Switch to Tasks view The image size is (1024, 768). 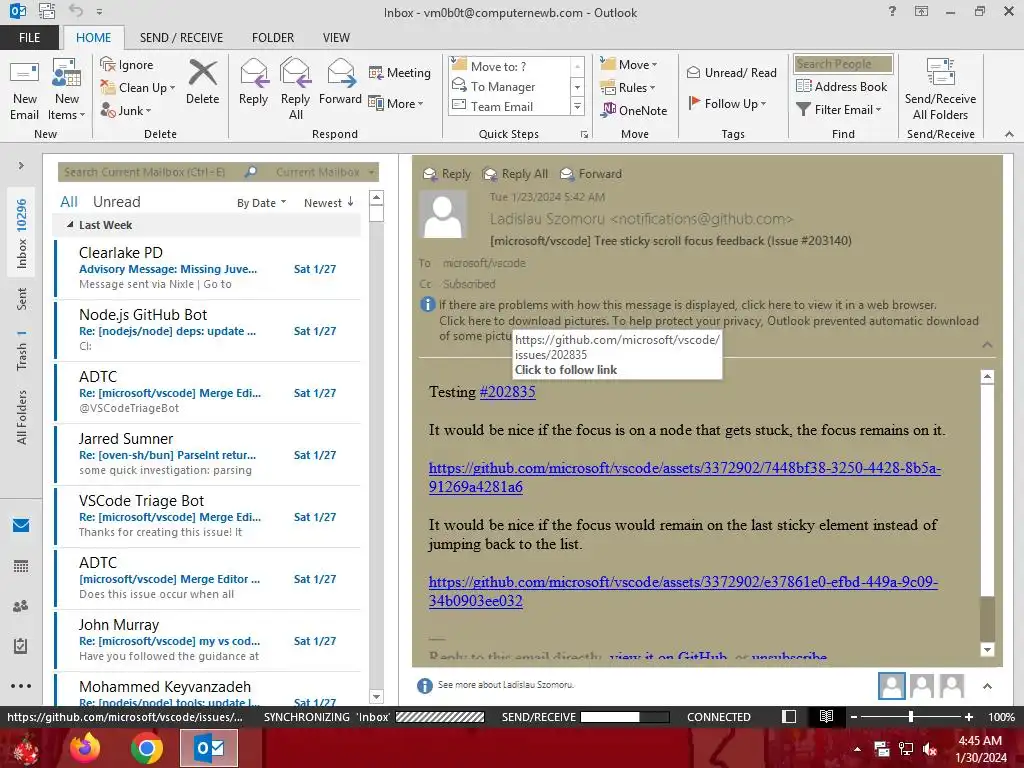point(21,646)
